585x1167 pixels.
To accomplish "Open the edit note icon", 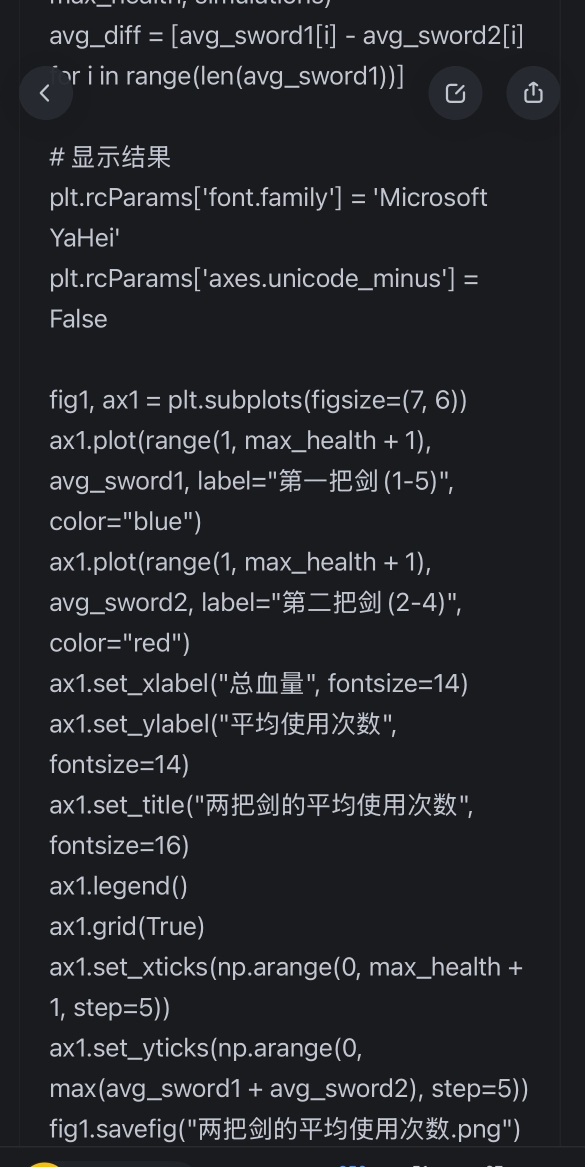I will click(455, 93).
